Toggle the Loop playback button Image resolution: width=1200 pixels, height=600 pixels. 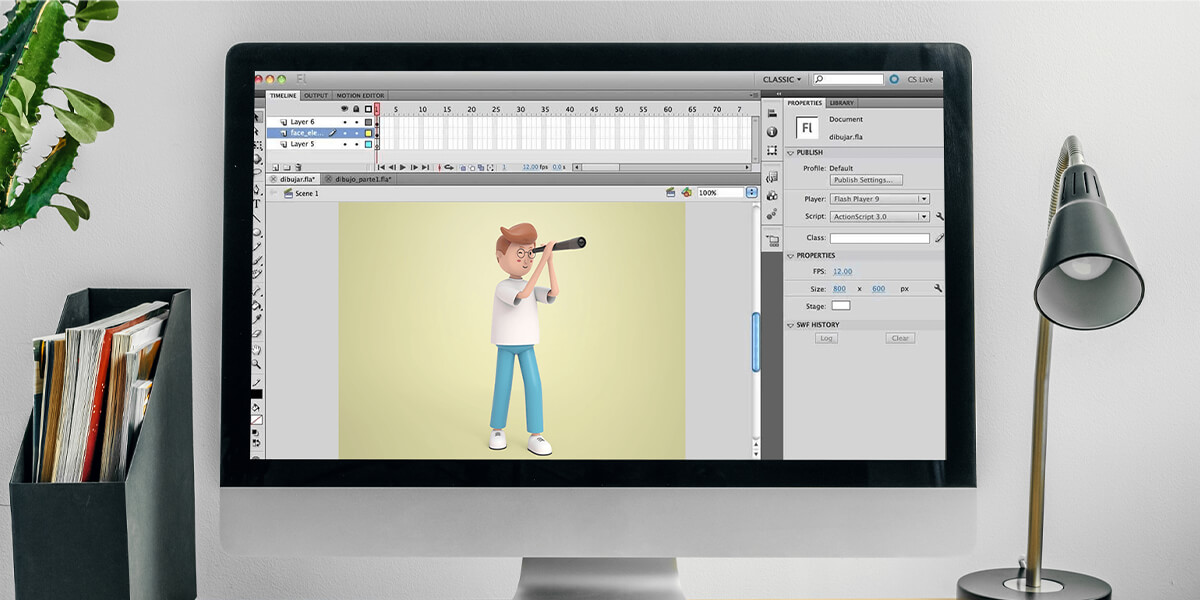tap(448, 167)
